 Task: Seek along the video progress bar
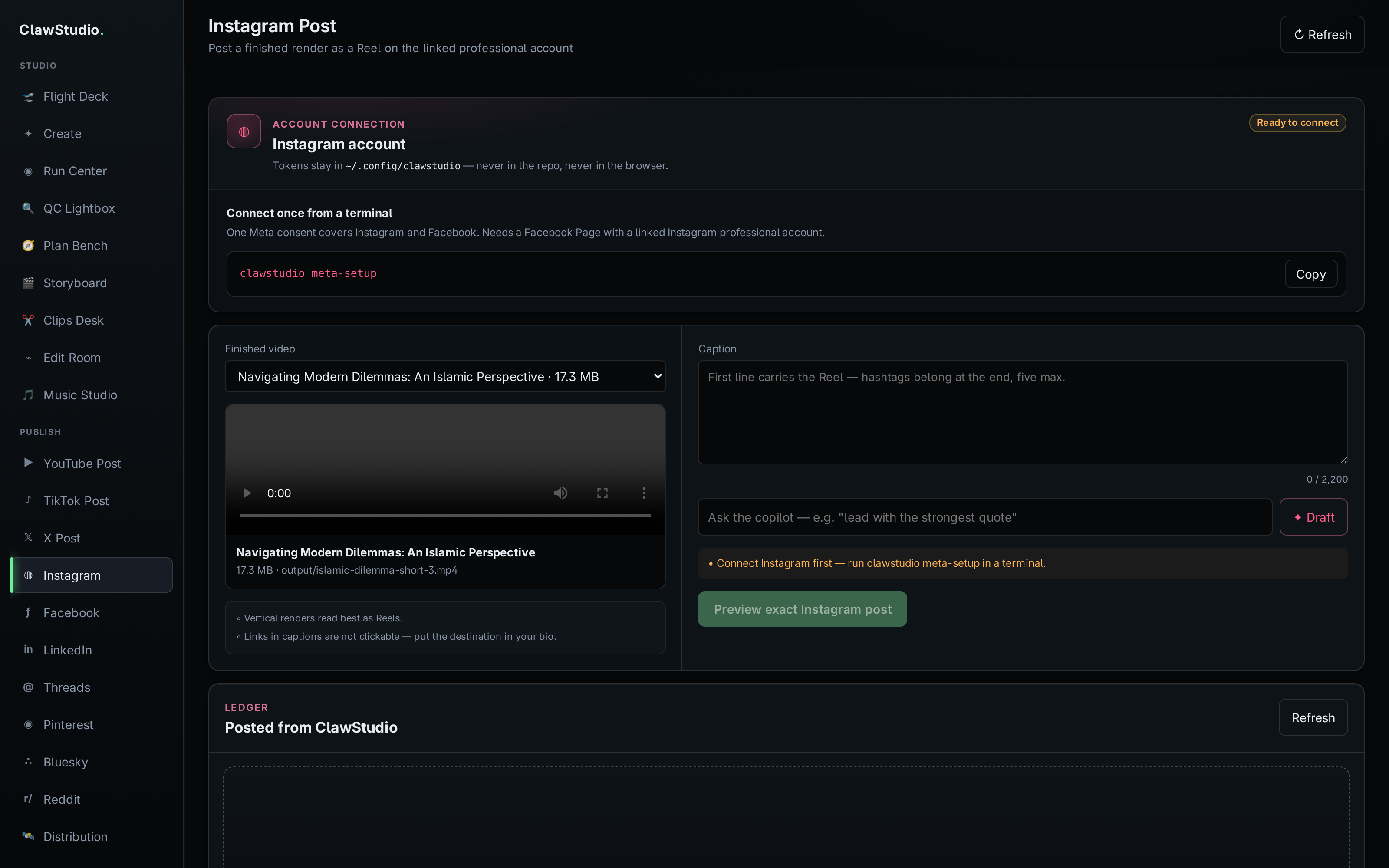[445, 516]
